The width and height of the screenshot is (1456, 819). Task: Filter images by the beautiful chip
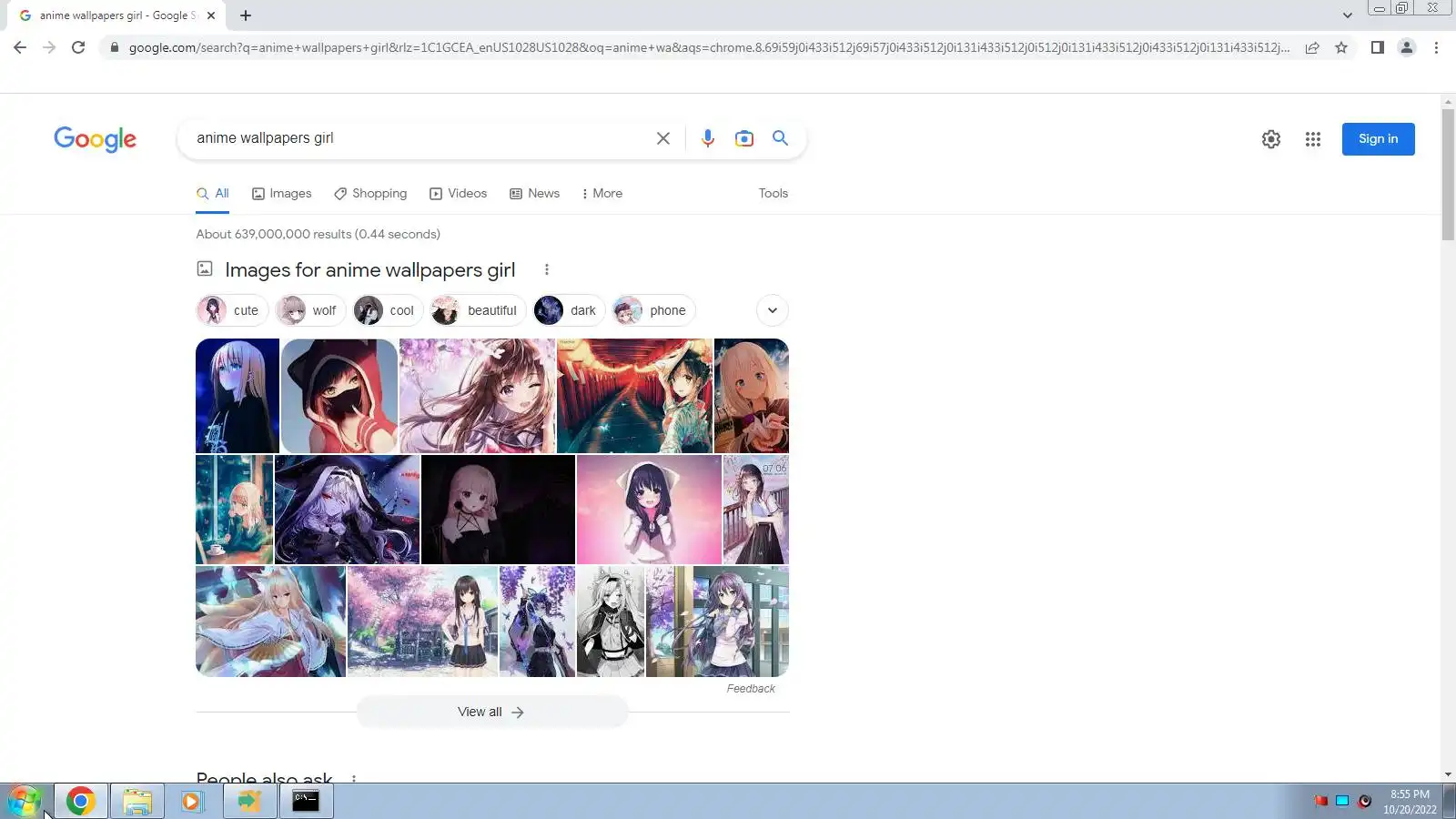[x=479, y=310]
